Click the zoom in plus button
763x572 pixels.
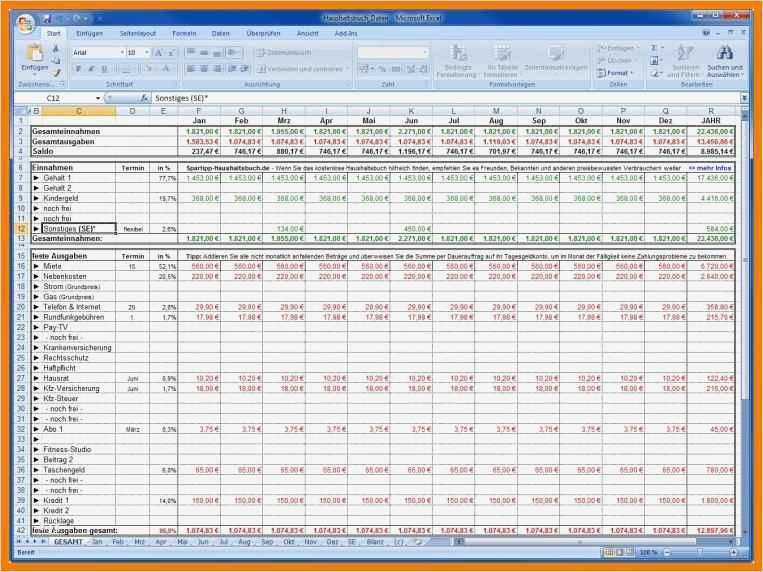coord(733,552)
